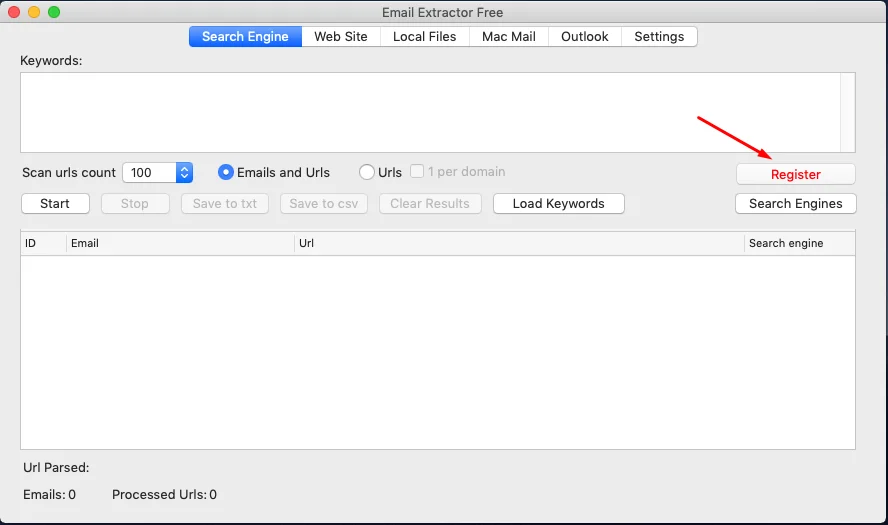Sort by the Search engine column header
Screen dimensions: 888x525
[x=800, y=244]
